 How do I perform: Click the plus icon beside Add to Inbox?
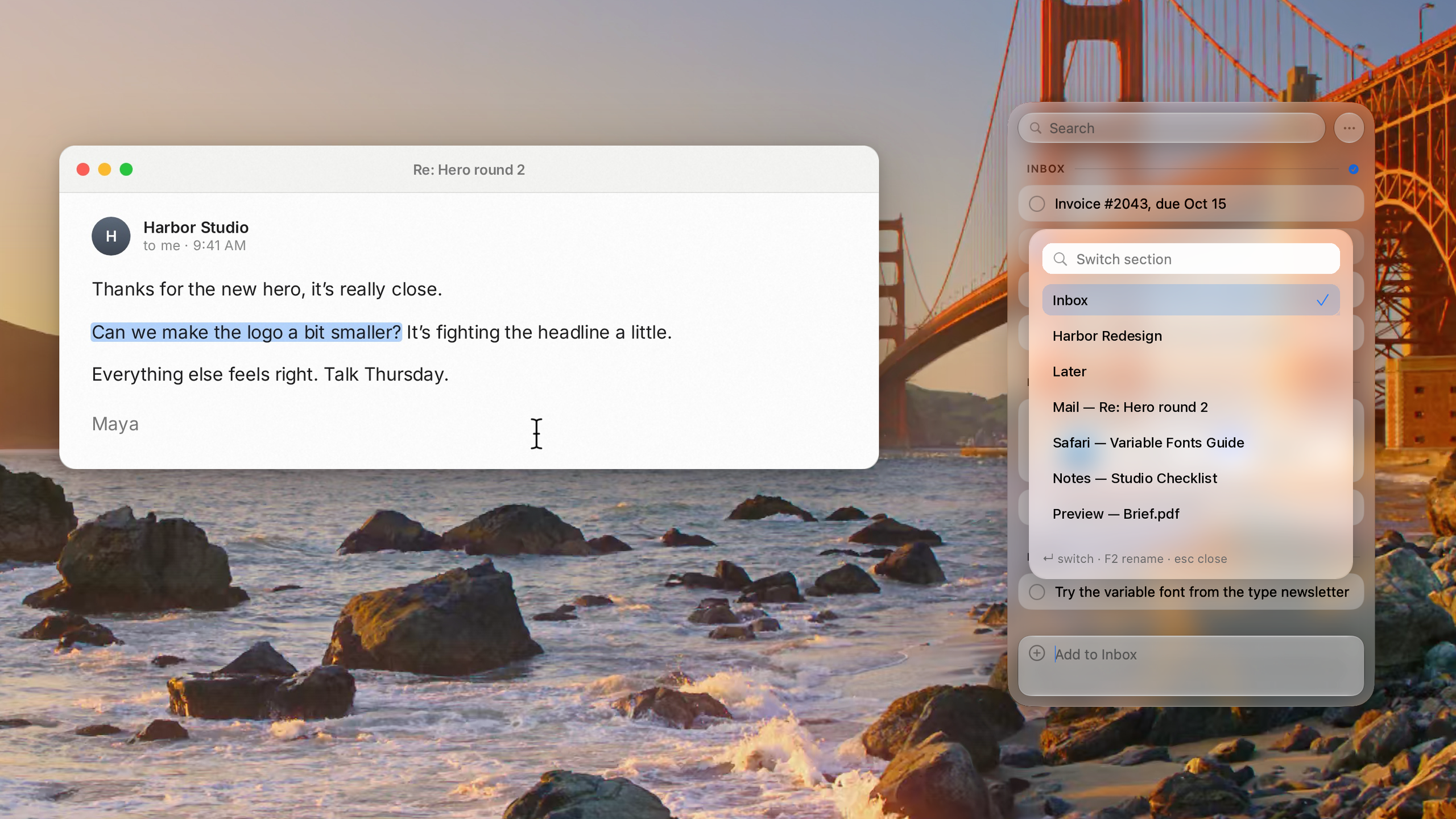1037,653
